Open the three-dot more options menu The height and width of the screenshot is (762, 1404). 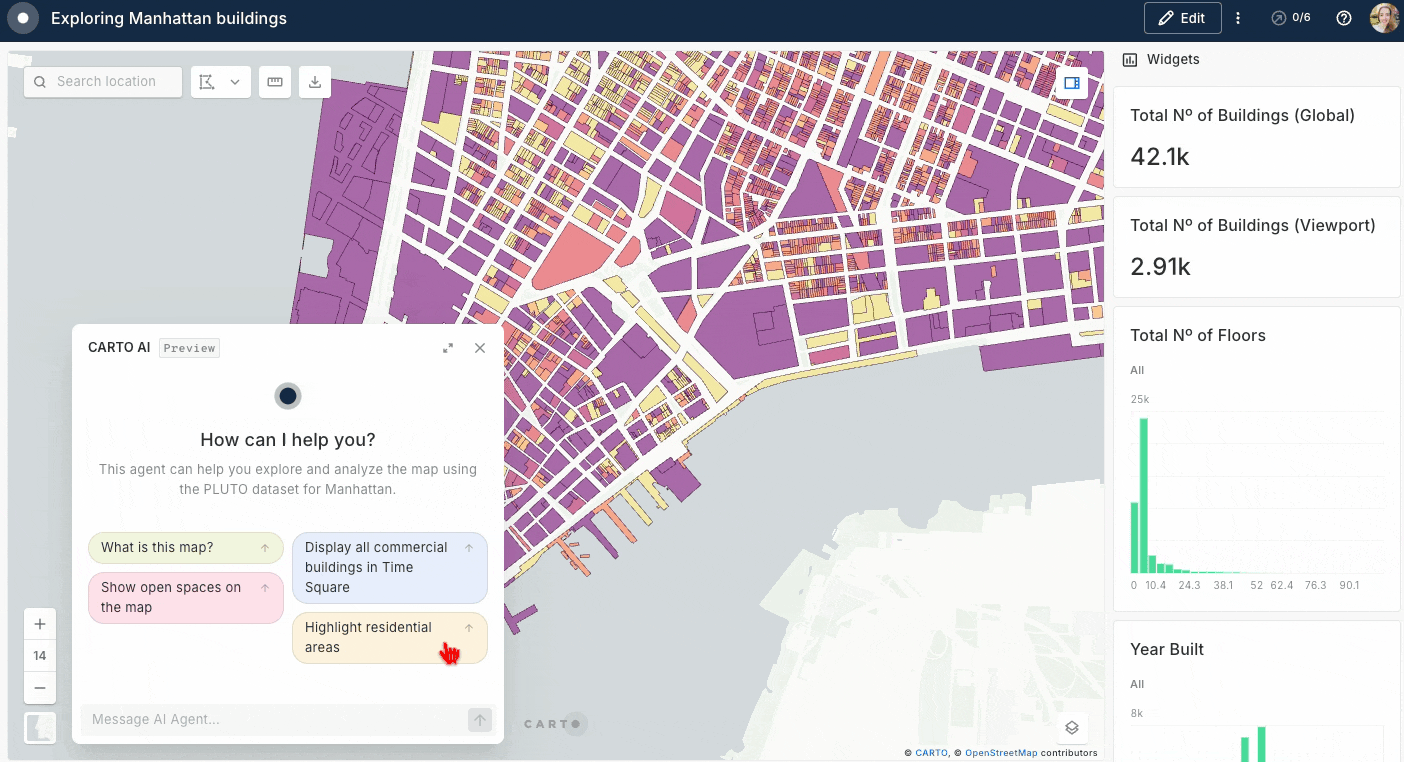1238,18
